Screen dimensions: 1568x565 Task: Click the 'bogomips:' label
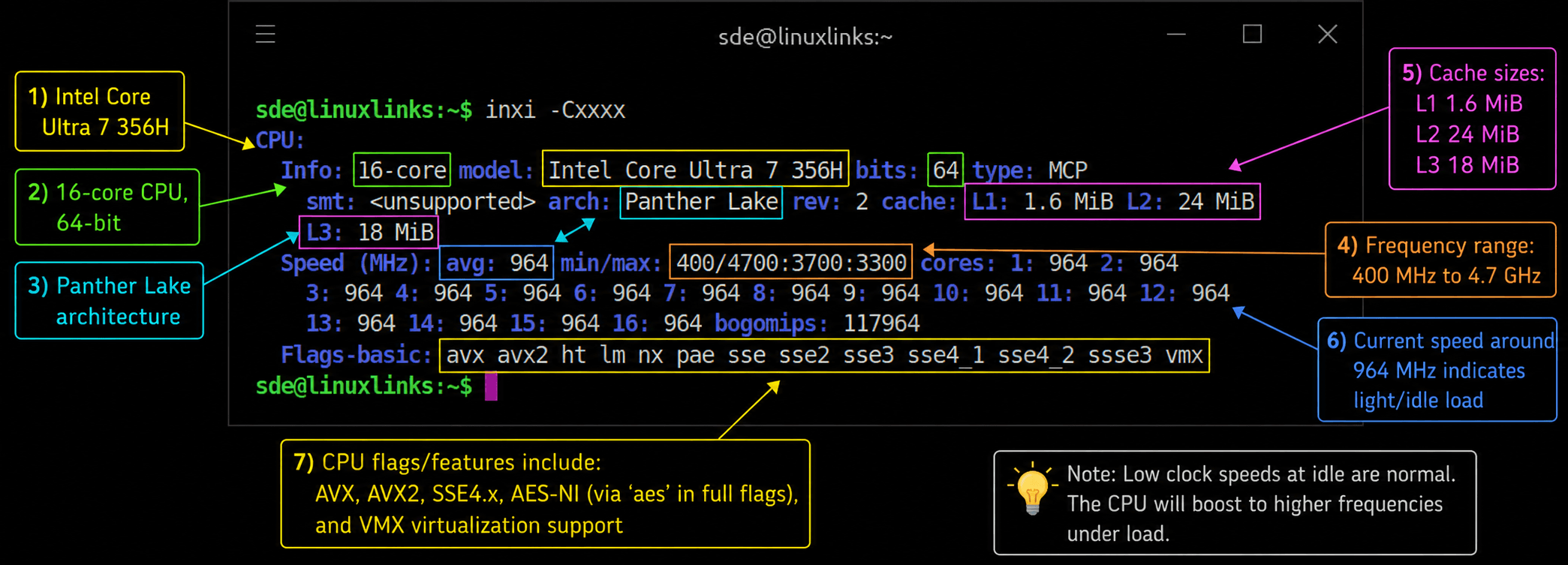click(x=772, y=324)
